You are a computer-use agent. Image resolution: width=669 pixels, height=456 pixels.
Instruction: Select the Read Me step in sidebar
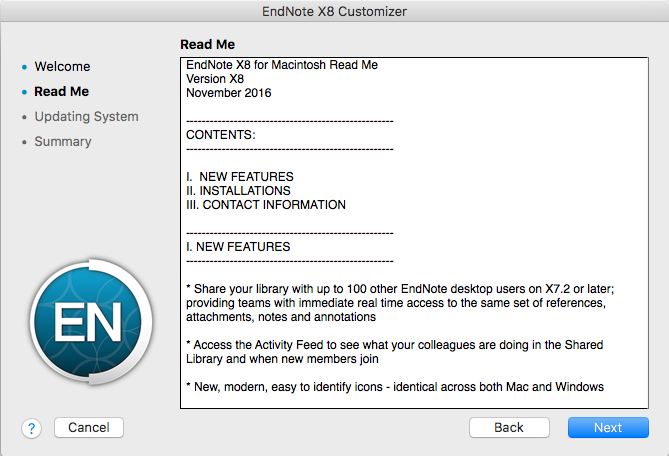[x=61, y=91]
